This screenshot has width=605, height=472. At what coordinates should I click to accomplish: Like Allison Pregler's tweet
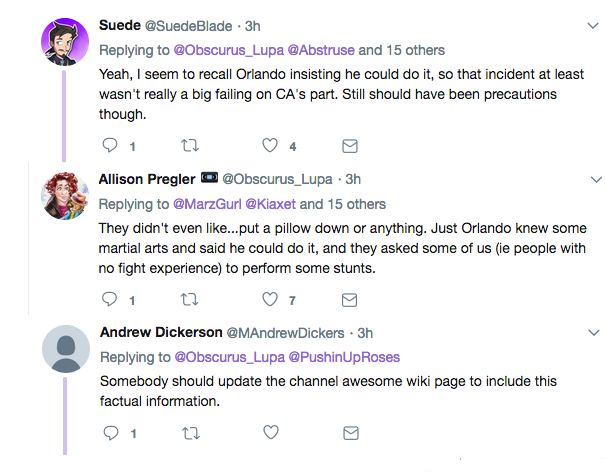(269, 299)
